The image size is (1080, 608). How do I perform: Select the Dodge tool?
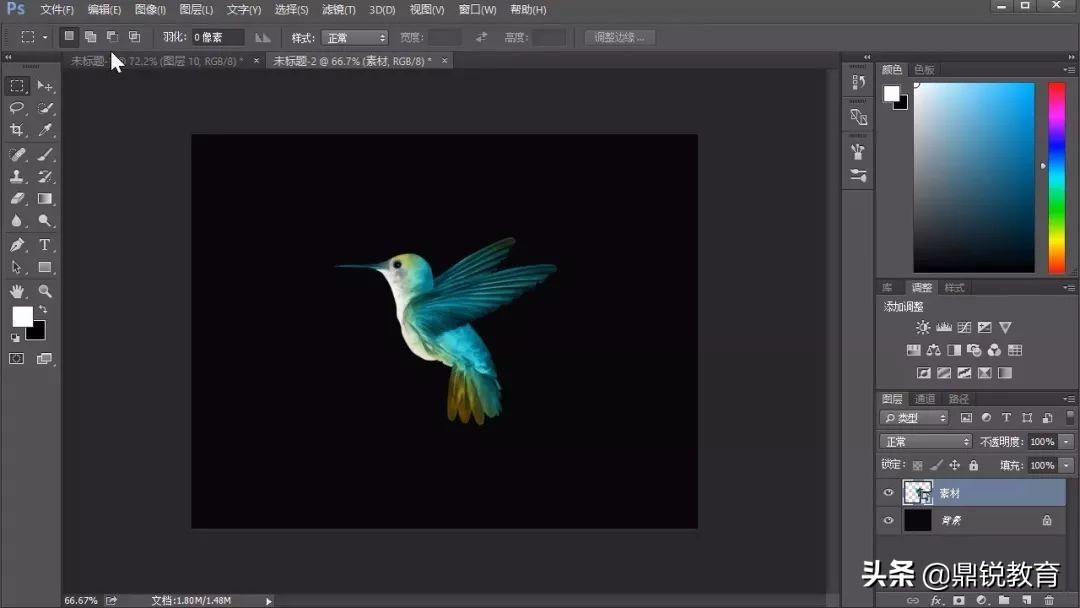coord(45,221)
